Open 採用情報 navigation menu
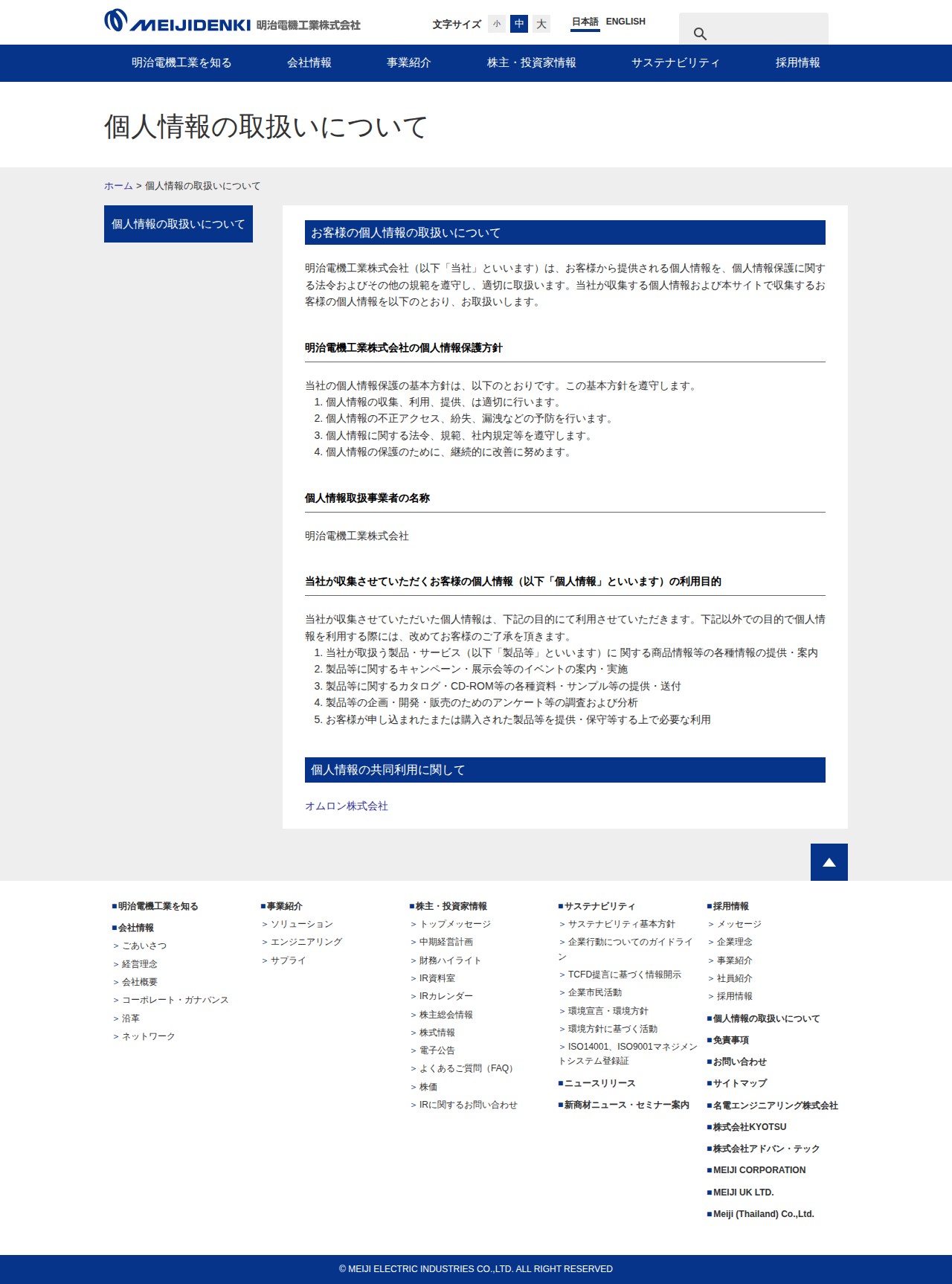The image size is (952, 1284). pos(797,63)
